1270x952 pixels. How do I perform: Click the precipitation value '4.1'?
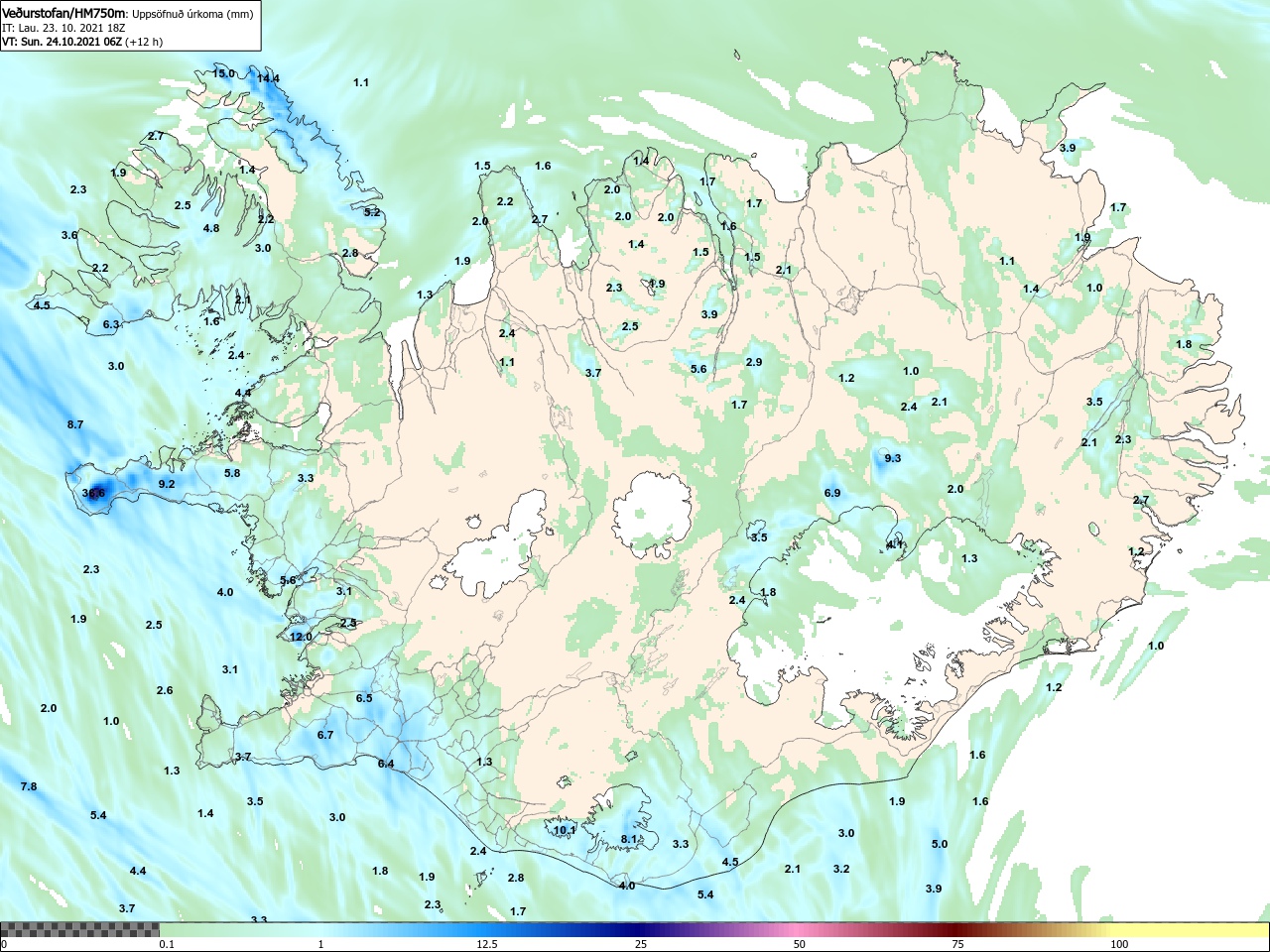[895, 544]
